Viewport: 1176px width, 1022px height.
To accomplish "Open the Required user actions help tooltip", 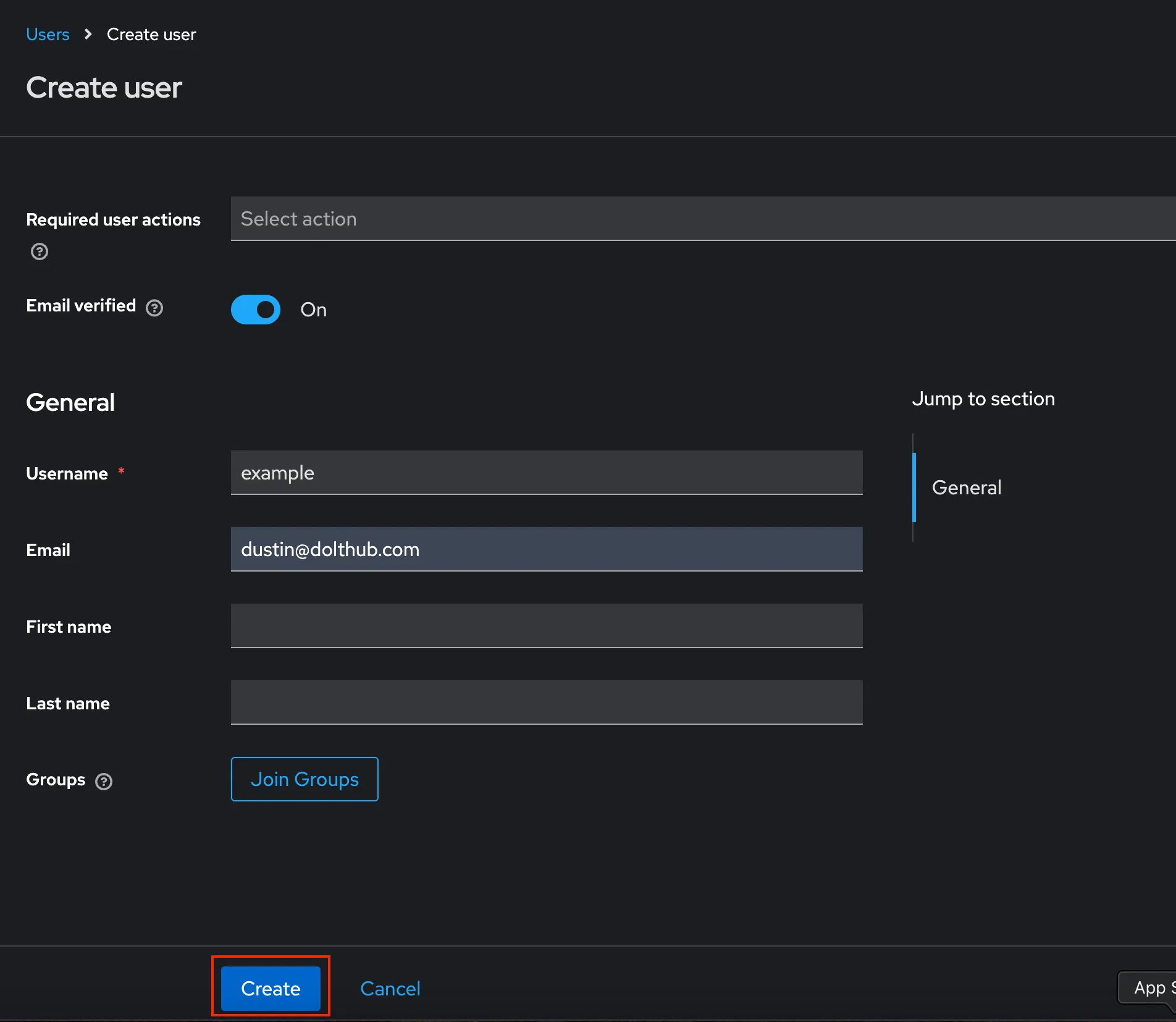I will pos(39,251).
